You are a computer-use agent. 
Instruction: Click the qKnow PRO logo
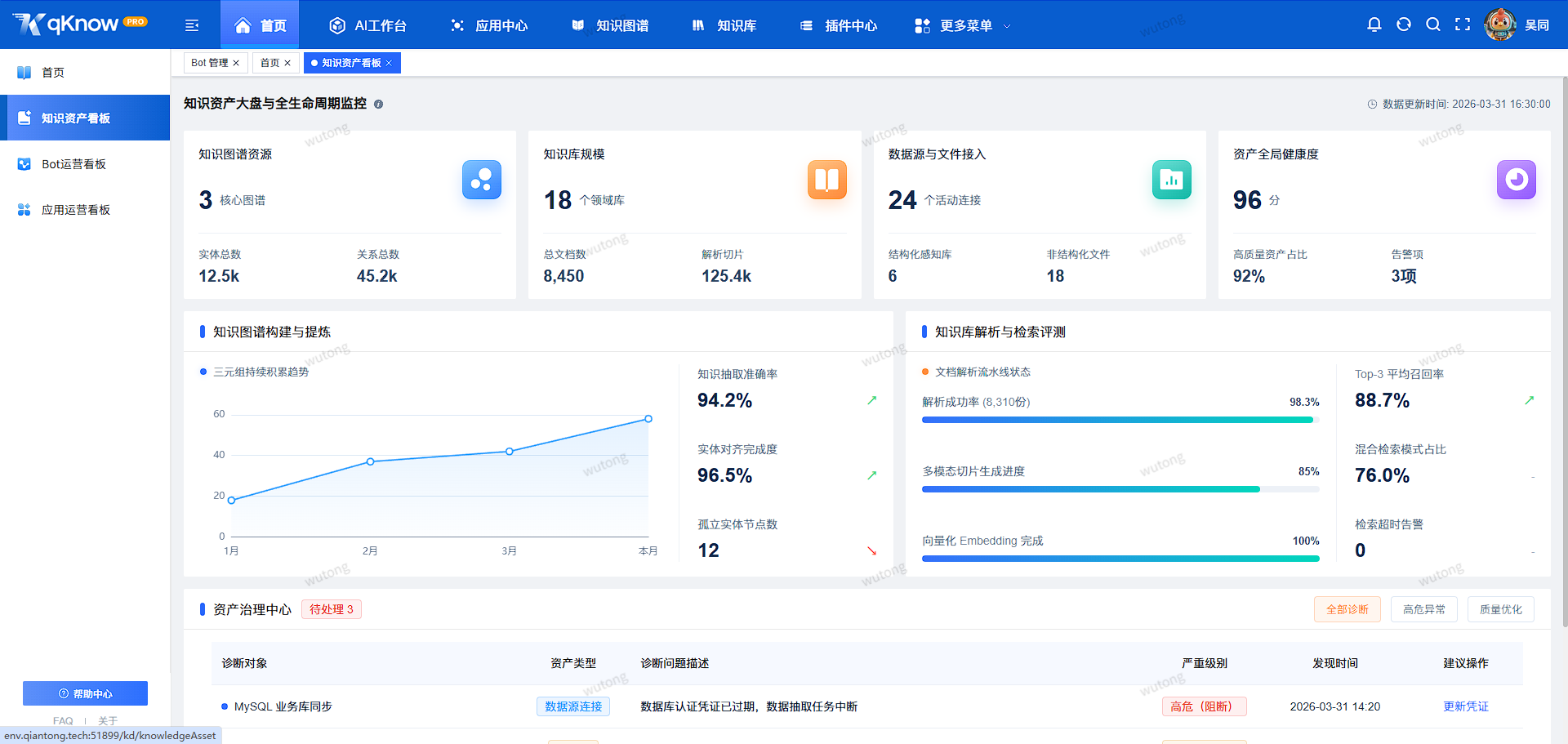[x=80, y=24]
